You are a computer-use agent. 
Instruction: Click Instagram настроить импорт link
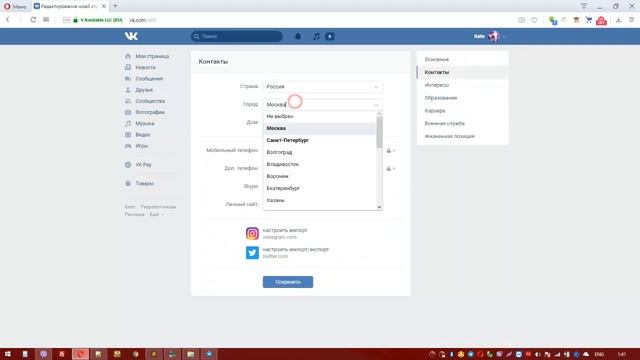pos(285,231)
